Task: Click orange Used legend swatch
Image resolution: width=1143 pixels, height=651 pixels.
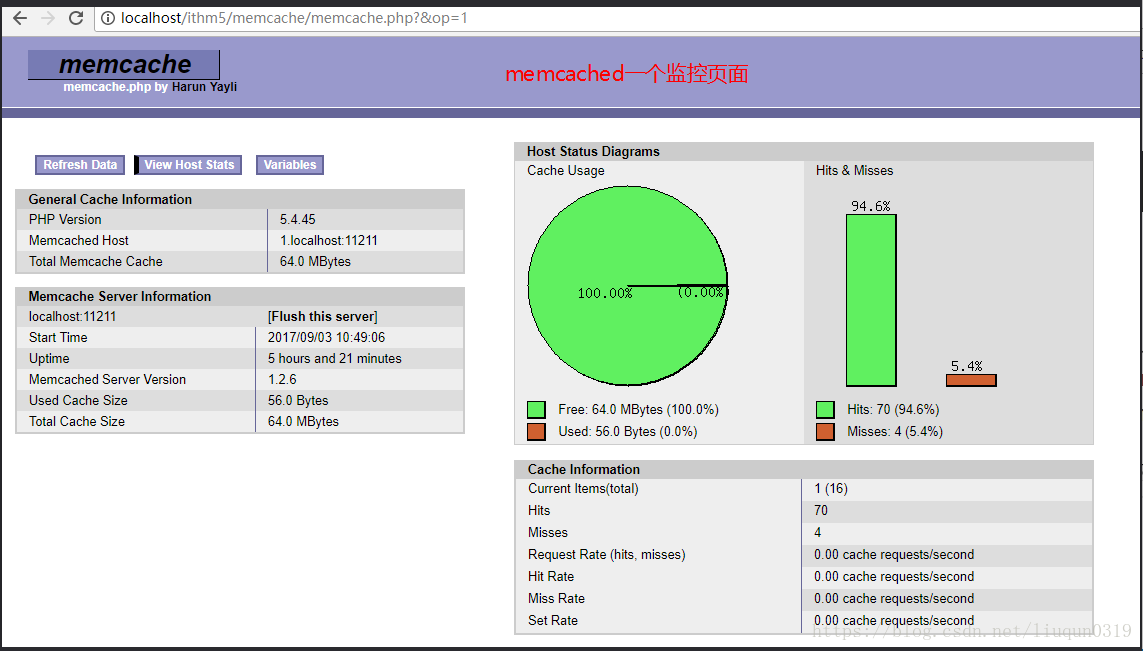Action: [536, 432]
